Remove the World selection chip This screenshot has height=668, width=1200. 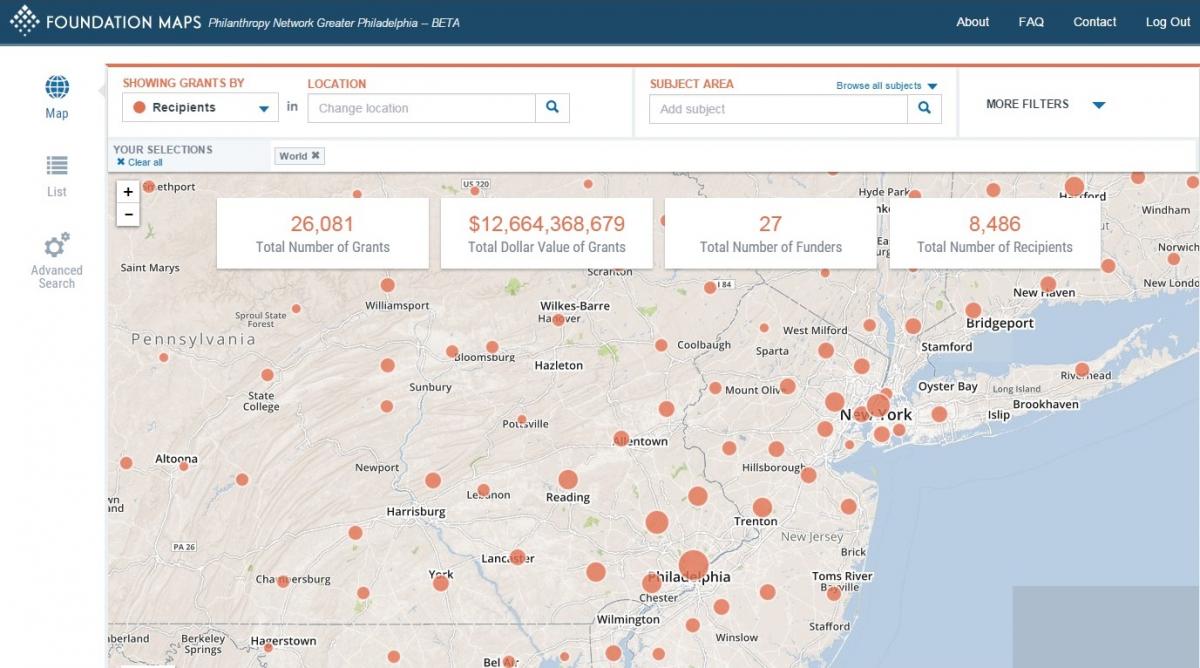click(x=315, y=155)
